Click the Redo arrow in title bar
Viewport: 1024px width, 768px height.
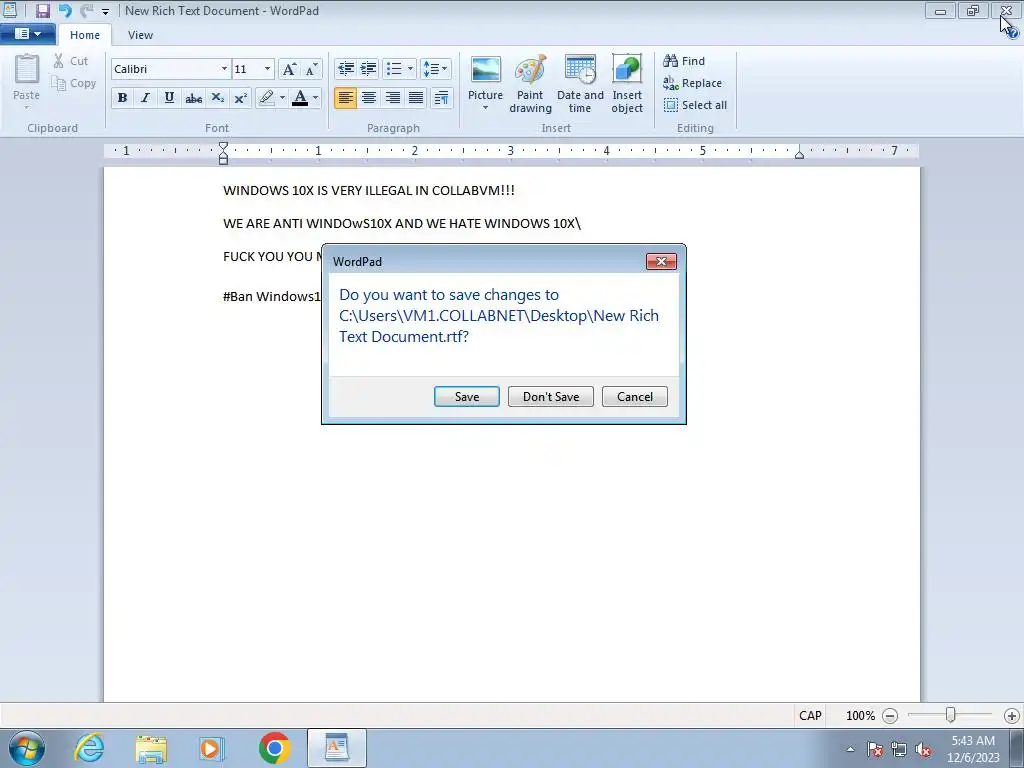click(86, 10)
